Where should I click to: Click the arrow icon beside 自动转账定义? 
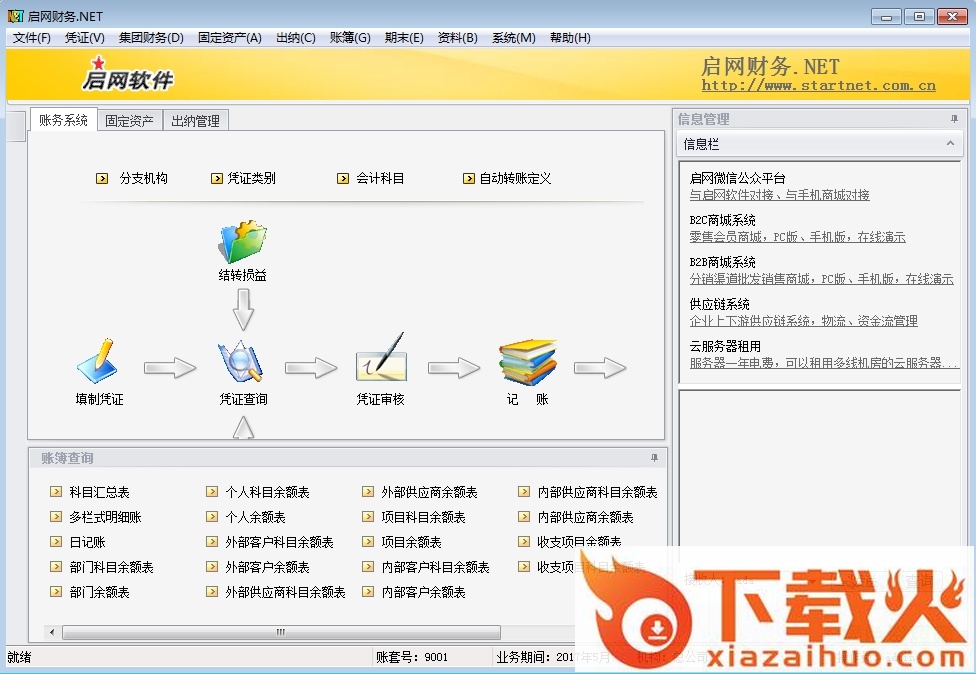pos(469,179)
